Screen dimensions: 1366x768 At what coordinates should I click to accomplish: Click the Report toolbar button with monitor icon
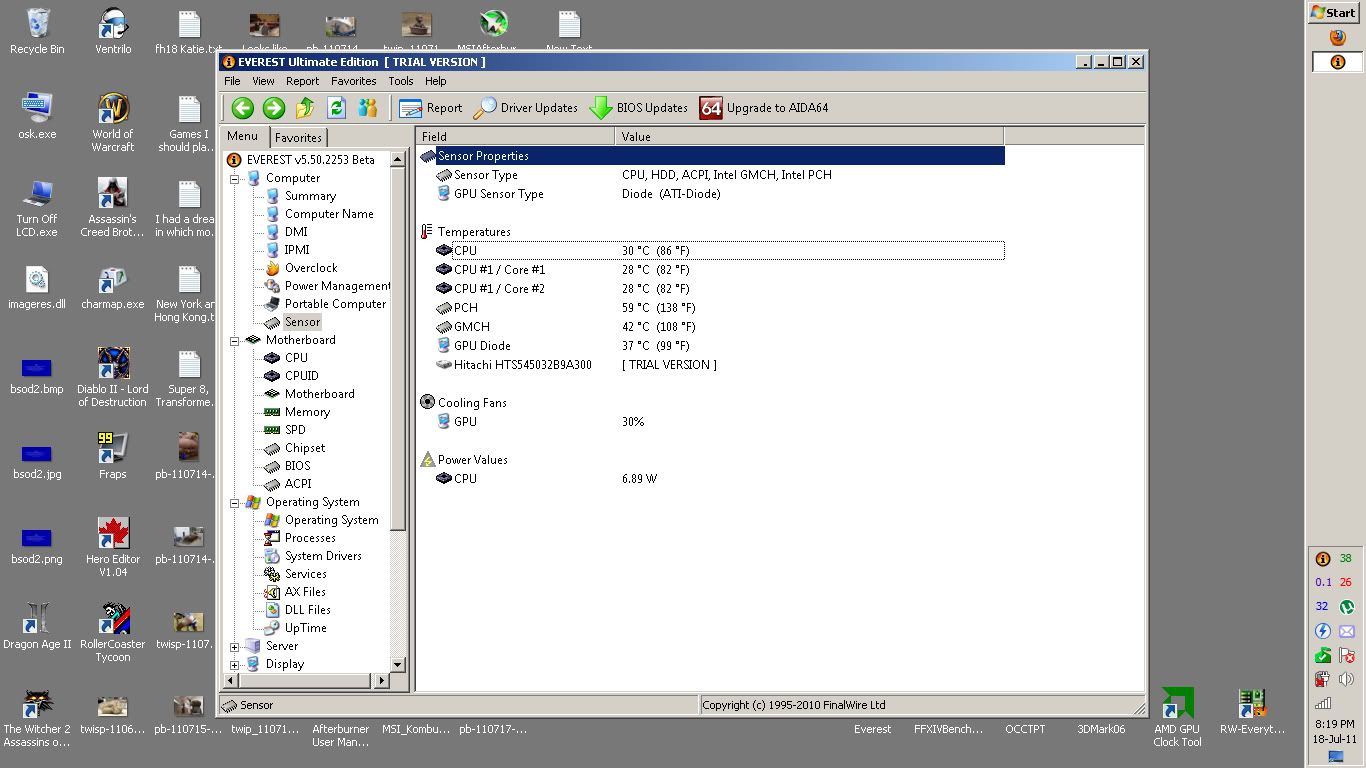(x=431, y=108)
